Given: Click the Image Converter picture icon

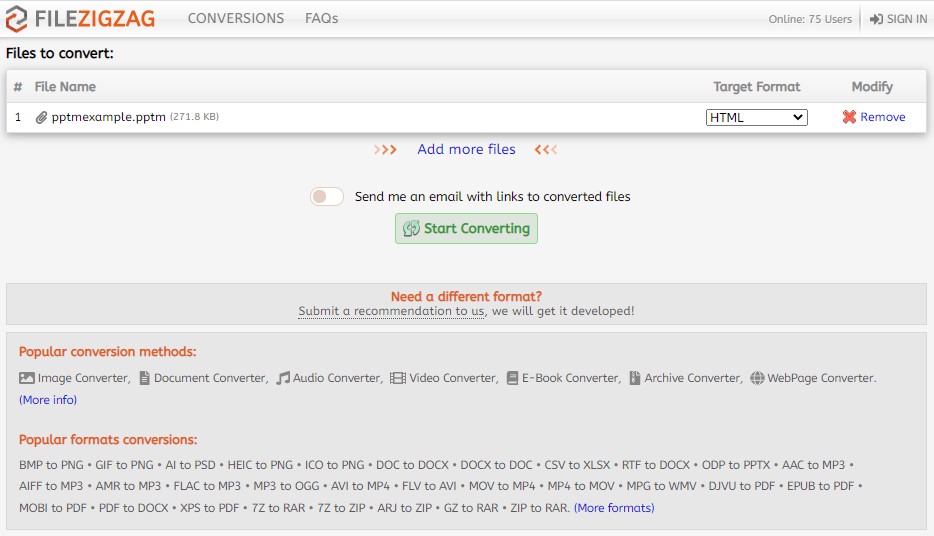Looking at the screenshot, I should coord(27,378).
